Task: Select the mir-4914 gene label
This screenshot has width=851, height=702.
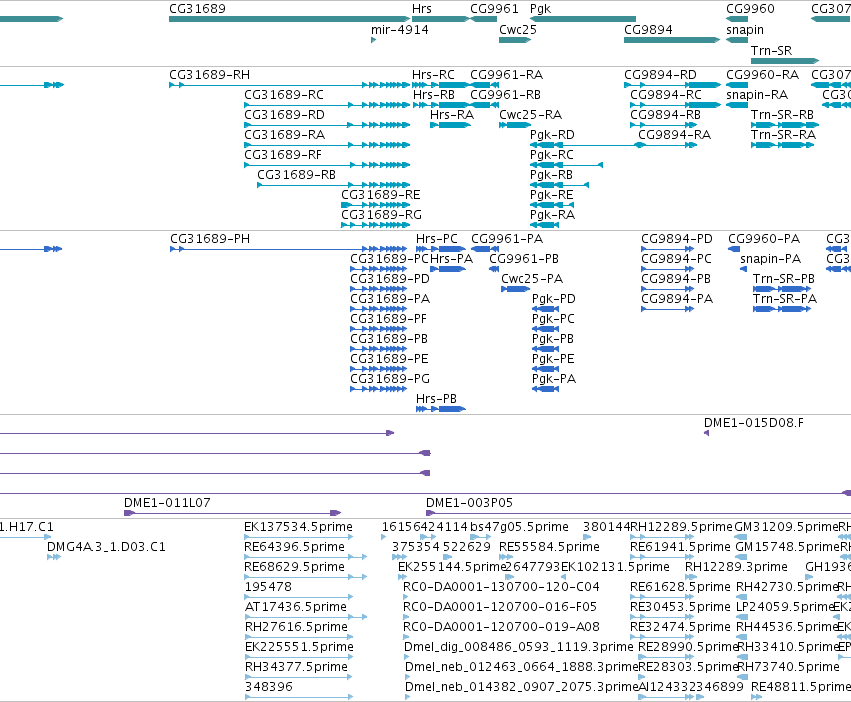Action: tap(400, 30)
